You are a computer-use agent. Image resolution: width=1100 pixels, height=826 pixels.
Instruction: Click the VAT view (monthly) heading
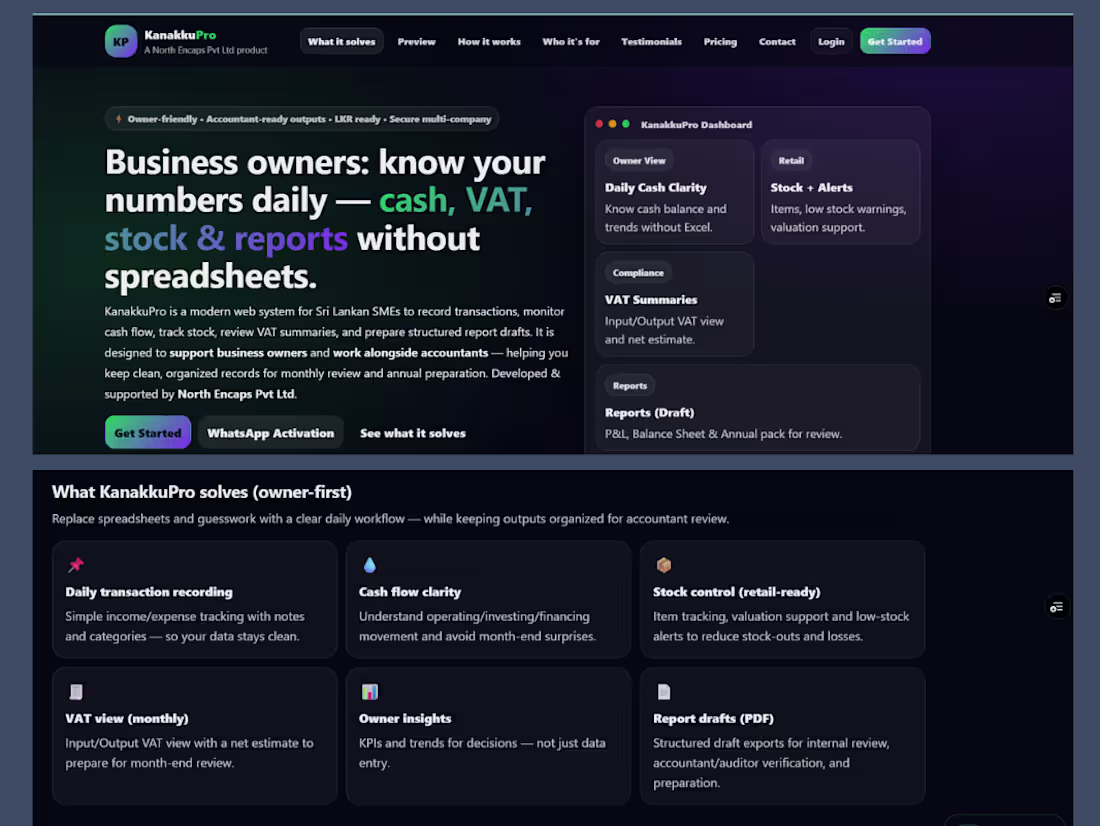(x=127, y=719)
